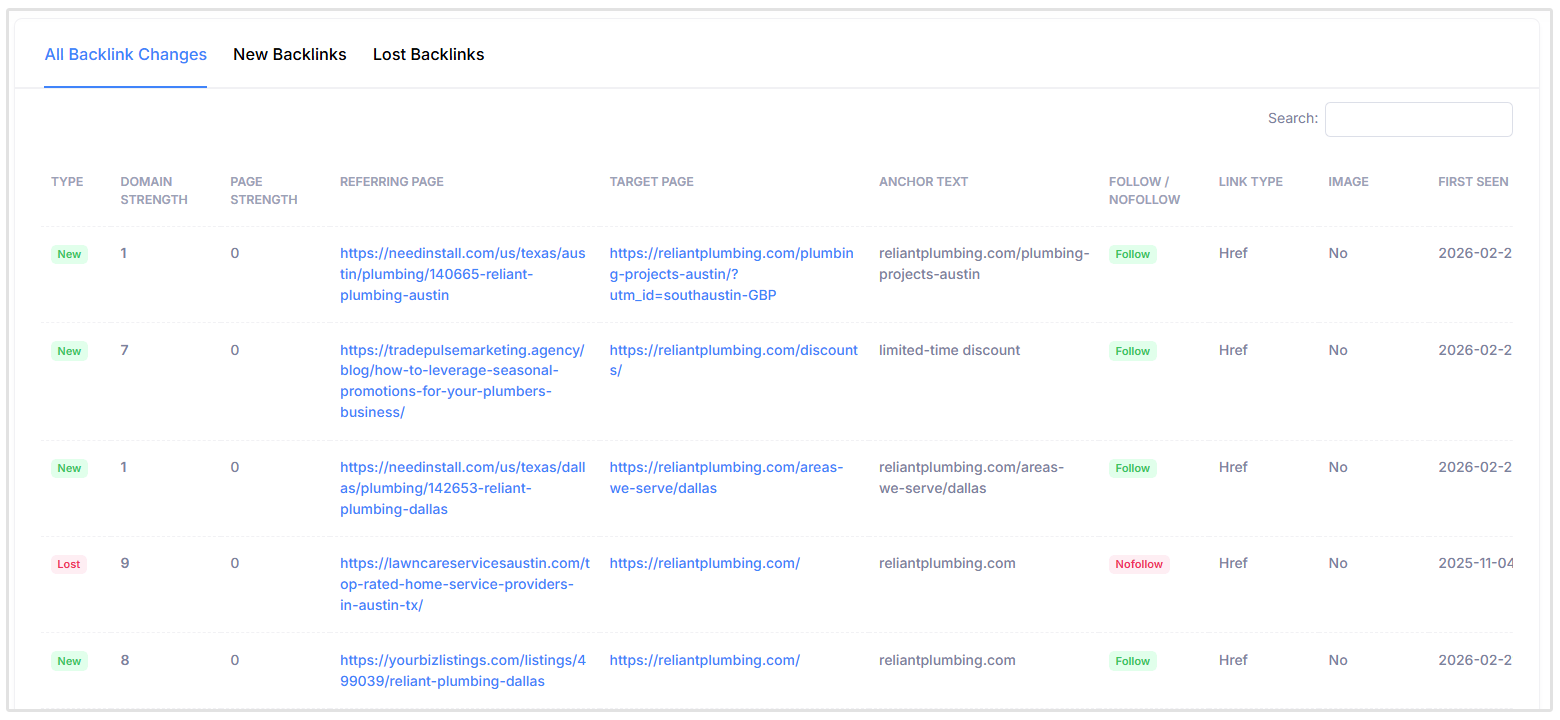Select the All Backlink Changes tab
Screen dimensions: 1560x720
125,54
